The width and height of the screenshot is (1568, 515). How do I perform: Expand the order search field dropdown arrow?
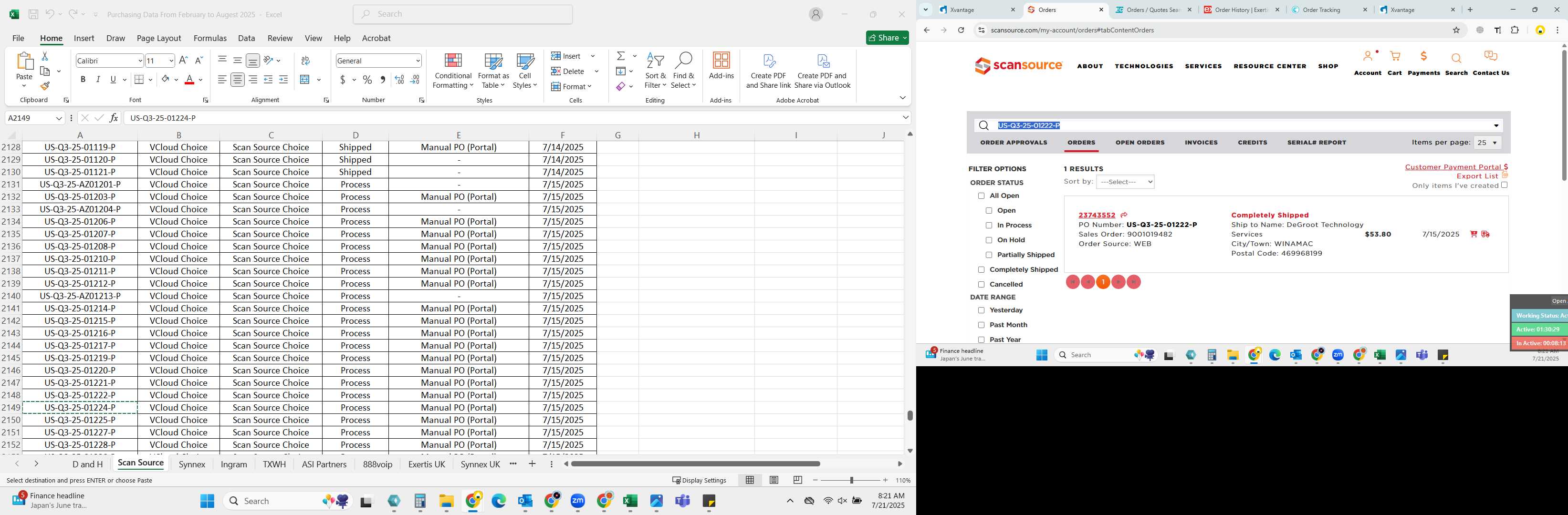pos(1496,126)
